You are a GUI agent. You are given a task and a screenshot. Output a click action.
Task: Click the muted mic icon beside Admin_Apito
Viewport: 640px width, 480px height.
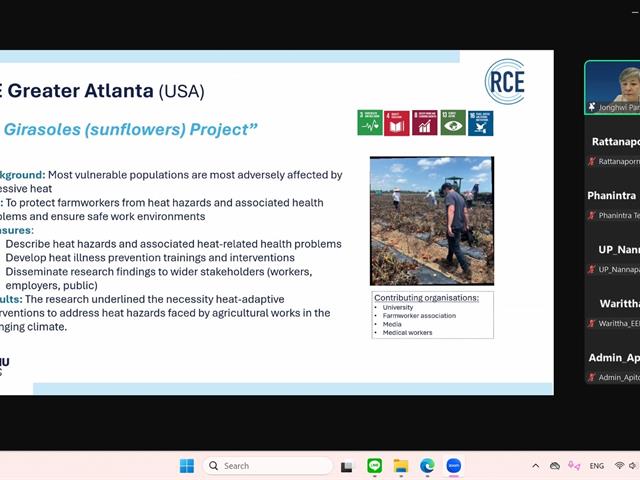pos(591,377)
